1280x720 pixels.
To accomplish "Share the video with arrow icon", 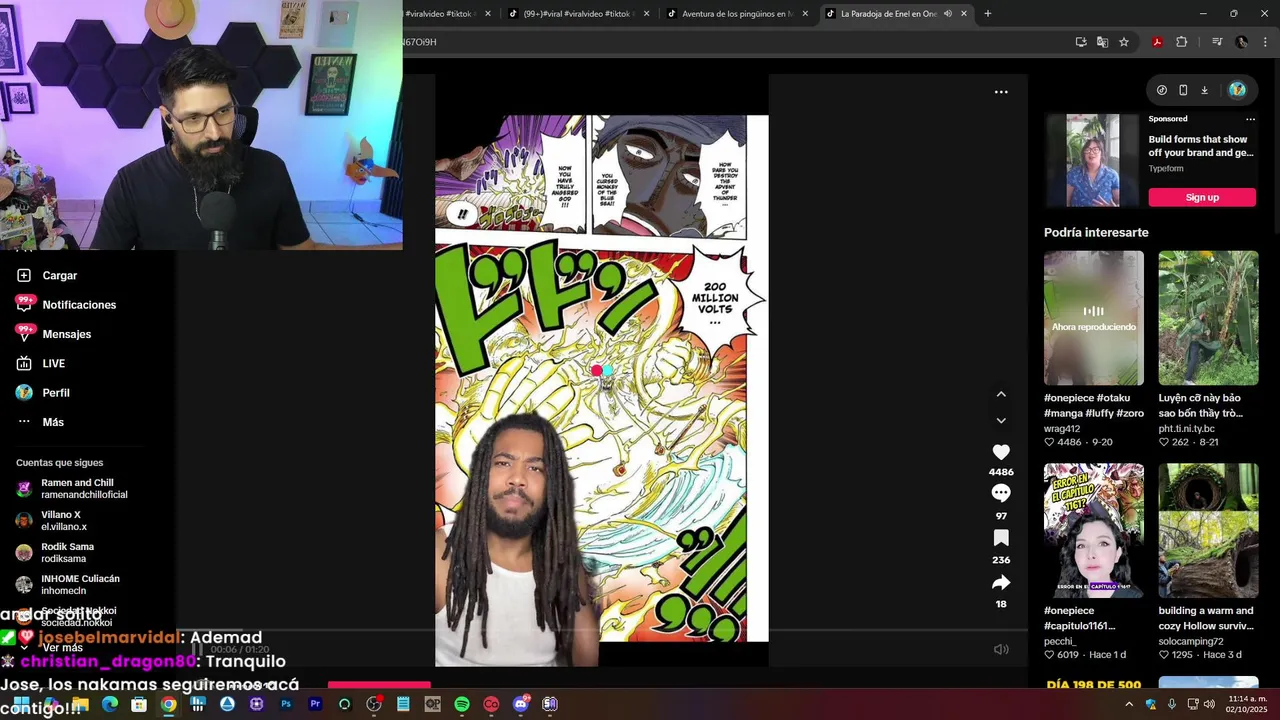I will coord(1001,582).
